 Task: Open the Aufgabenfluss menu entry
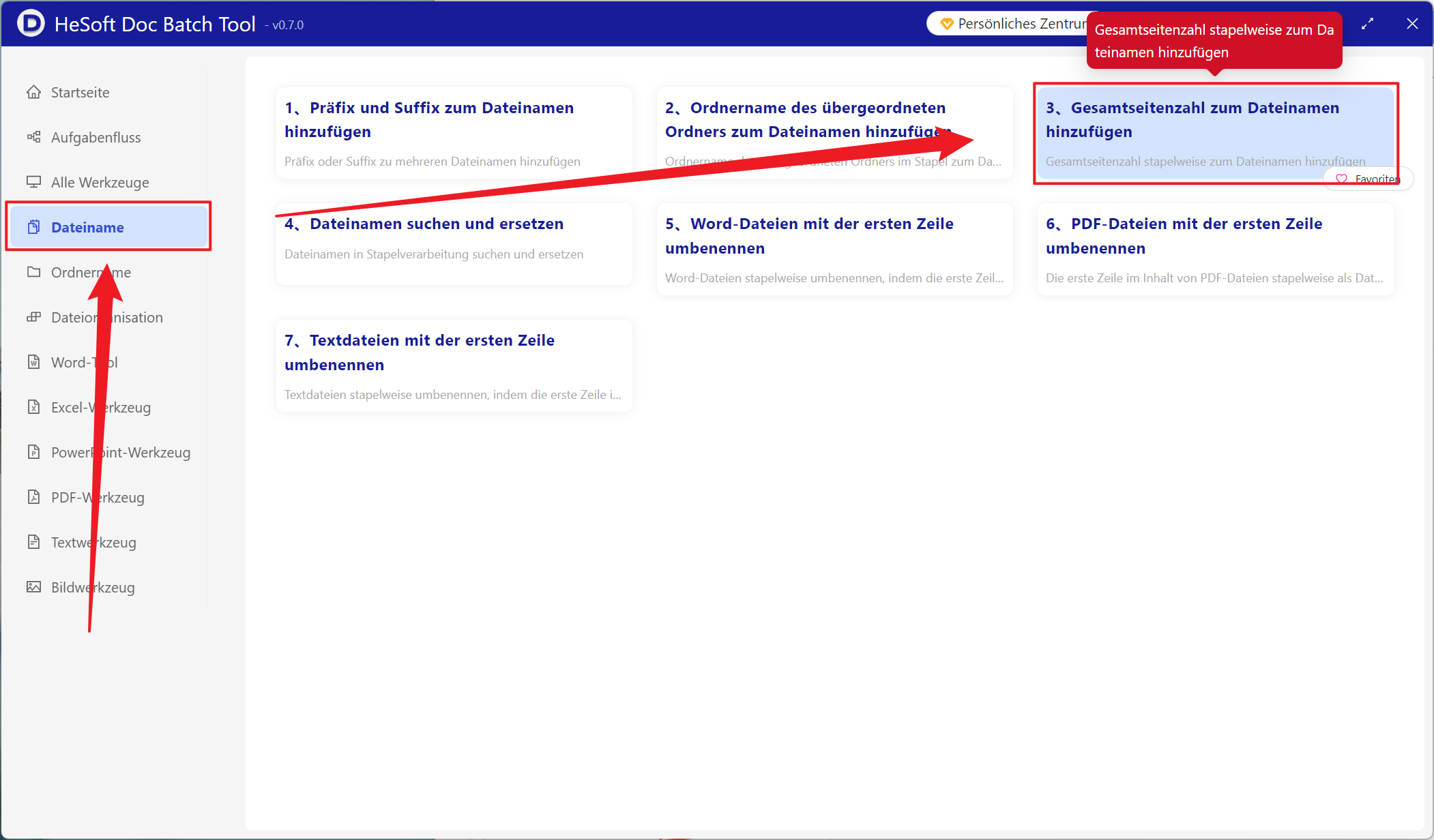108,137
